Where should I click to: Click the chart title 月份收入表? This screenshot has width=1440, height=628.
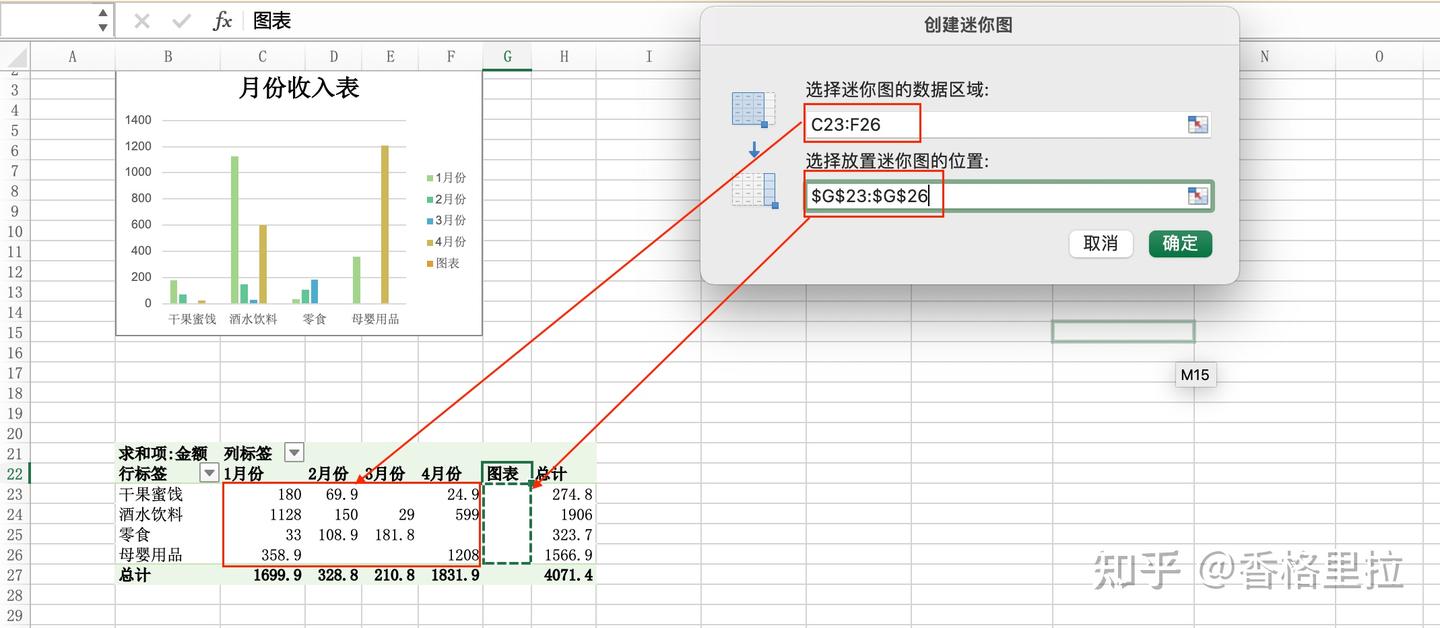(299, 88)
